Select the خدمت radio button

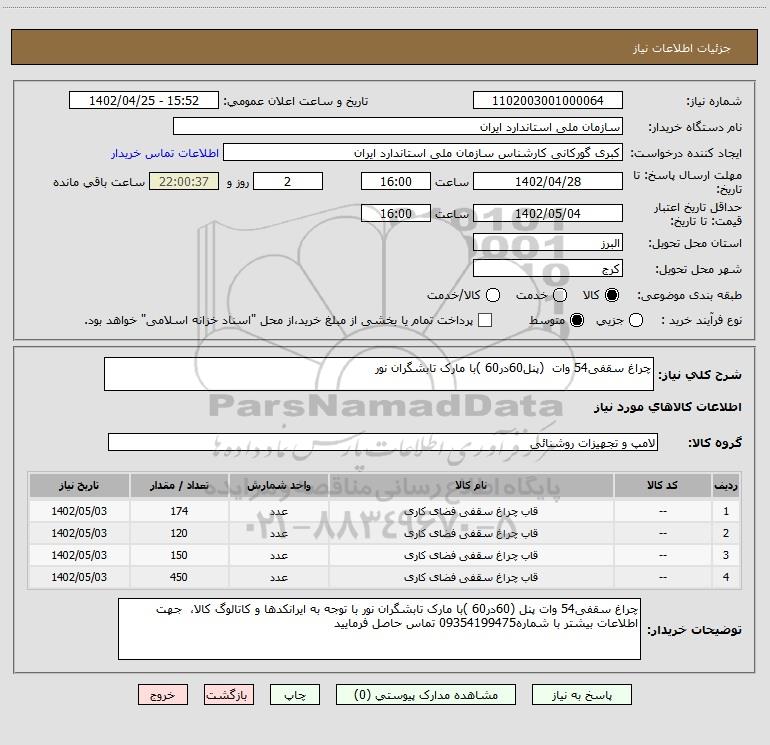coord(560,295)
